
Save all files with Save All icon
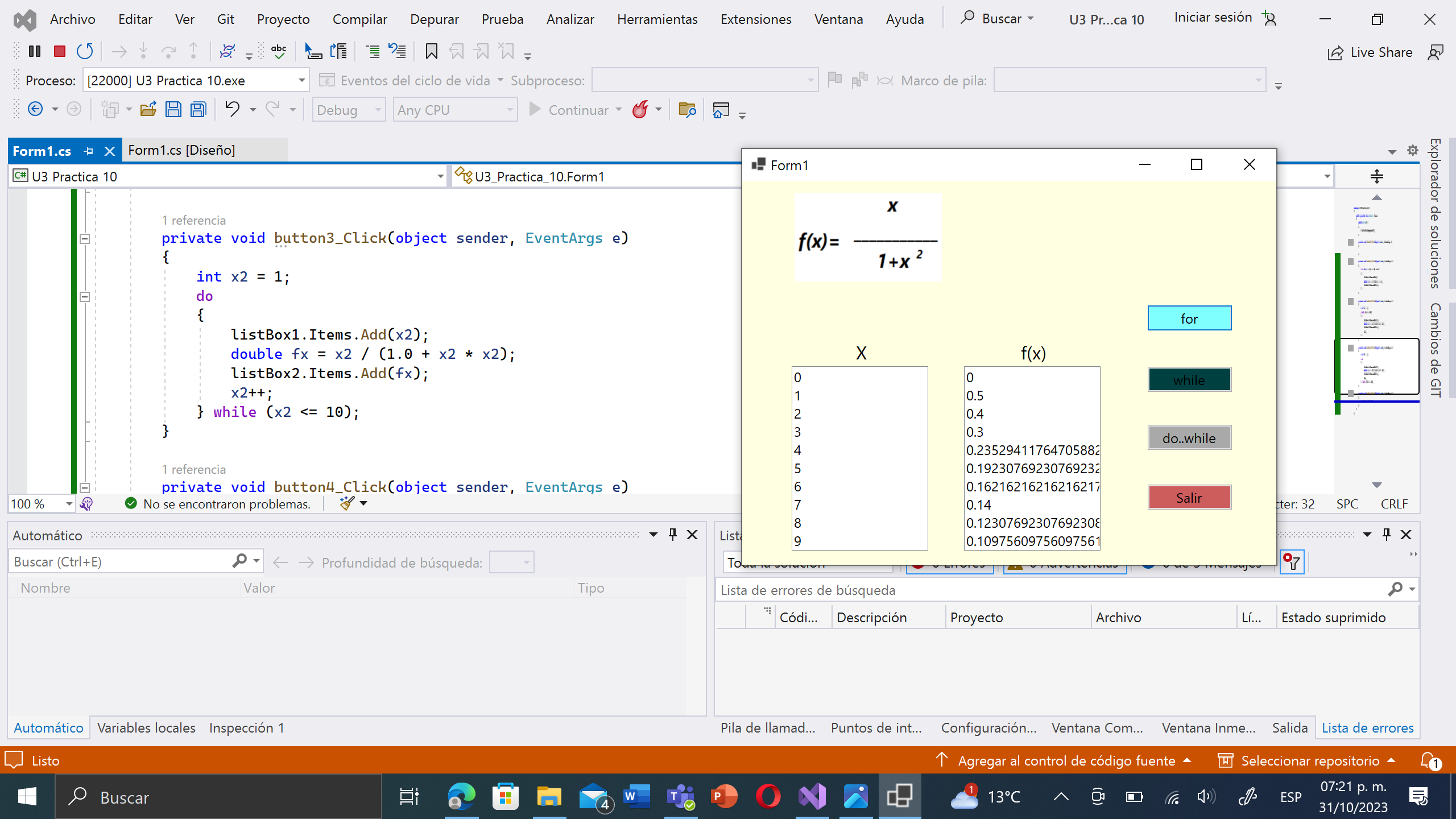198,109
